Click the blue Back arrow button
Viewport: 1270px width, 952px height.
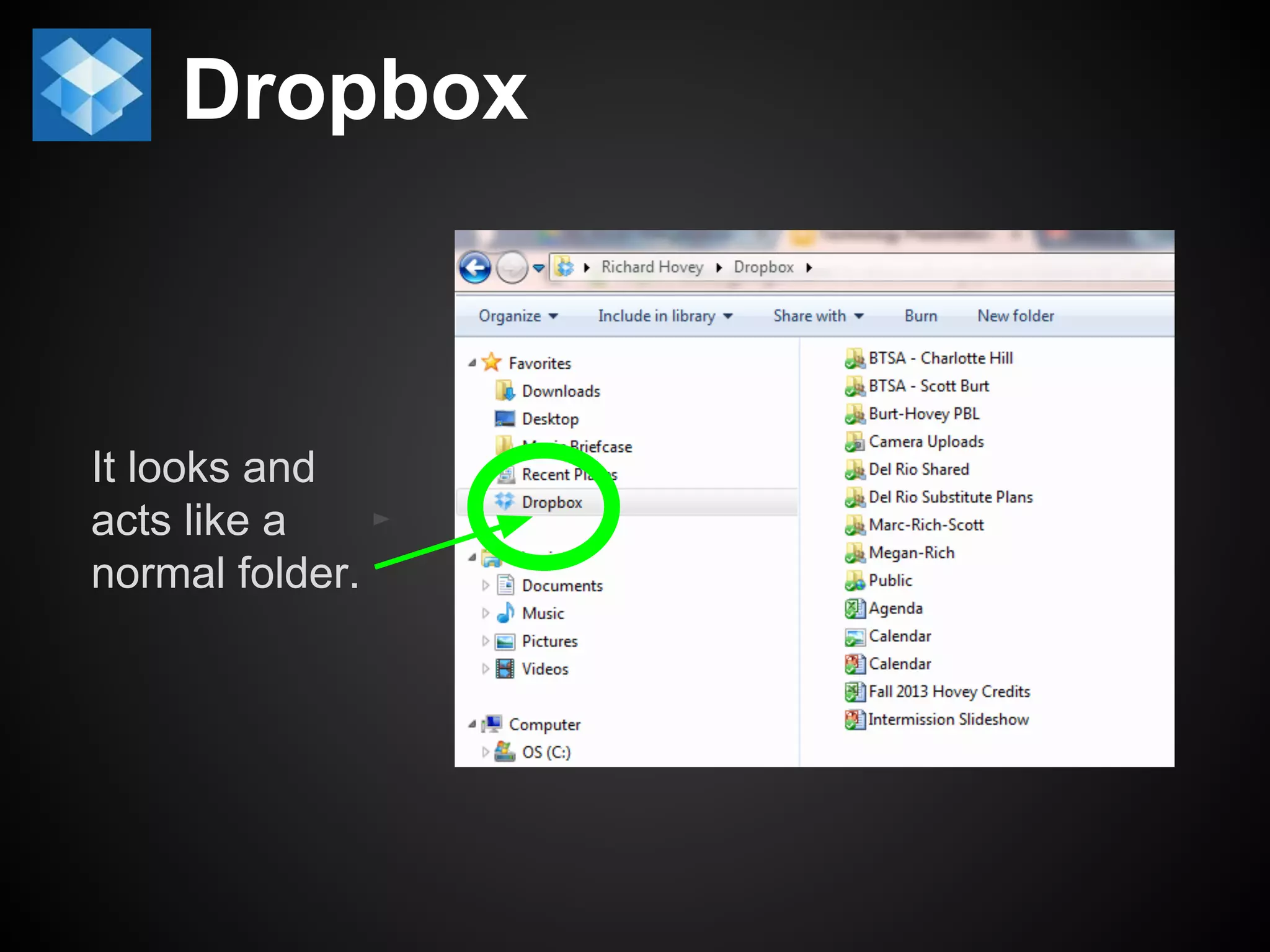pyautogui.click(x=475, y=268)
